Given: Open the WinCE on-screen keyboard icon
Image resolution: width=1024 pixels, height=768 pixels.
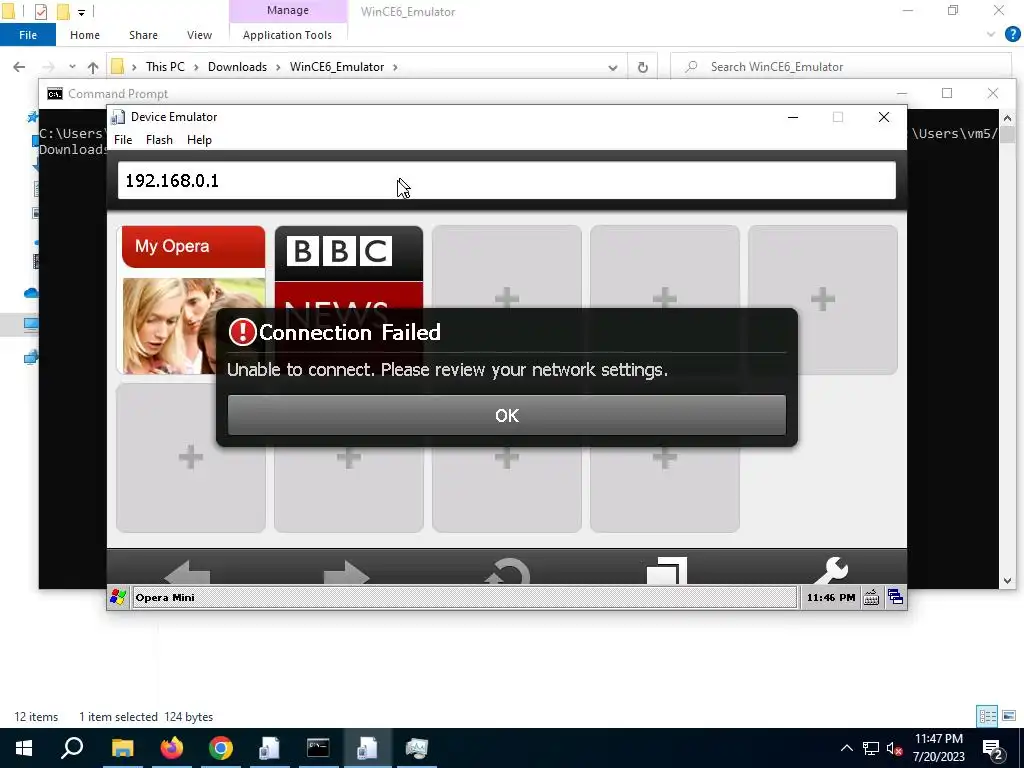Looking at the screenshot, I should click(x=871, y=597).
